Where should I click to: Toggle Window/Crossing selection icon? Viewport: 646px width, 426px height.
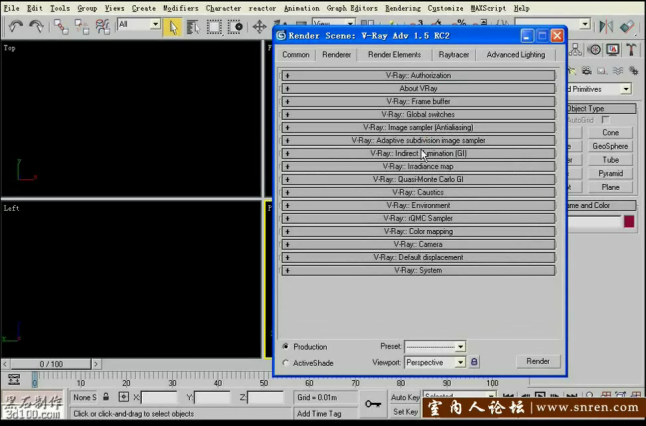click(x=235, y=27)
